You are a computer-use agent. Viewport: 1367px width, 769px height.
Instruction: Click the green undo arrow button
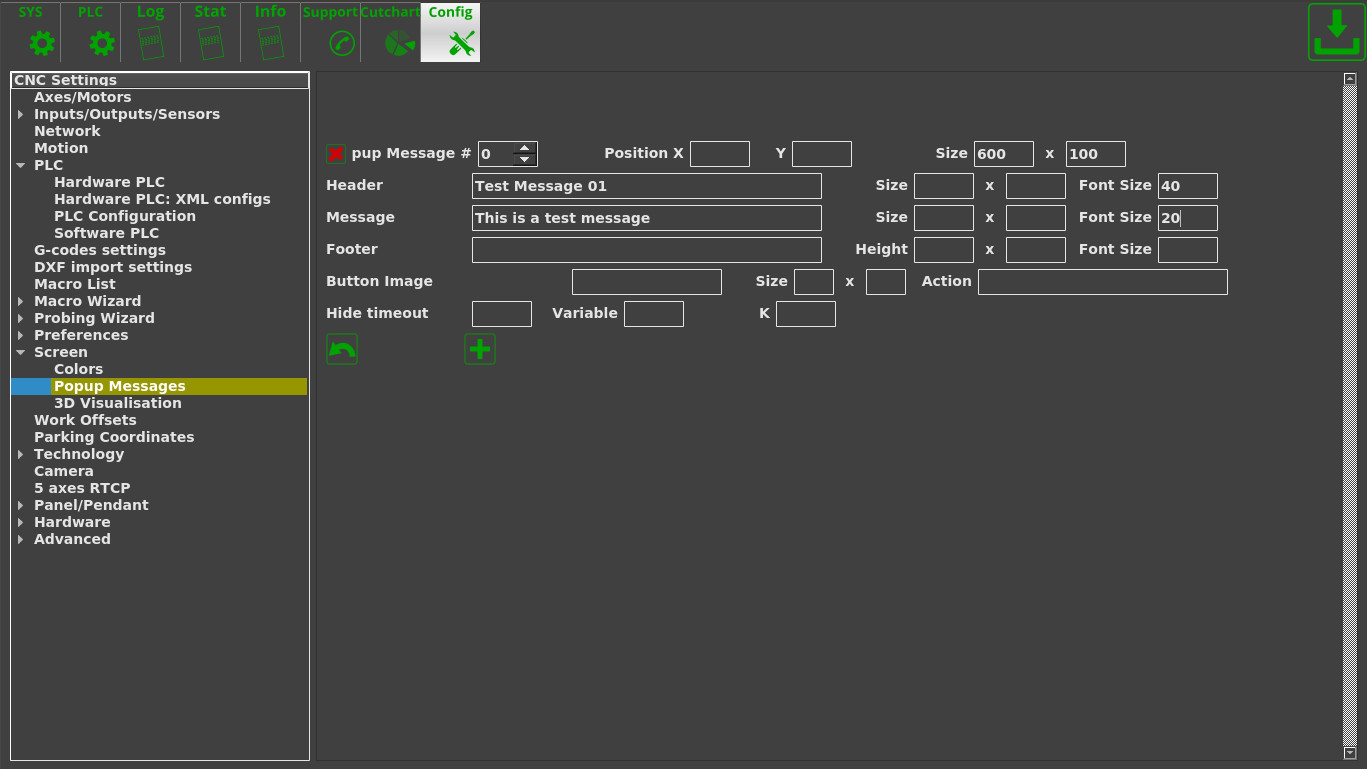342,349
